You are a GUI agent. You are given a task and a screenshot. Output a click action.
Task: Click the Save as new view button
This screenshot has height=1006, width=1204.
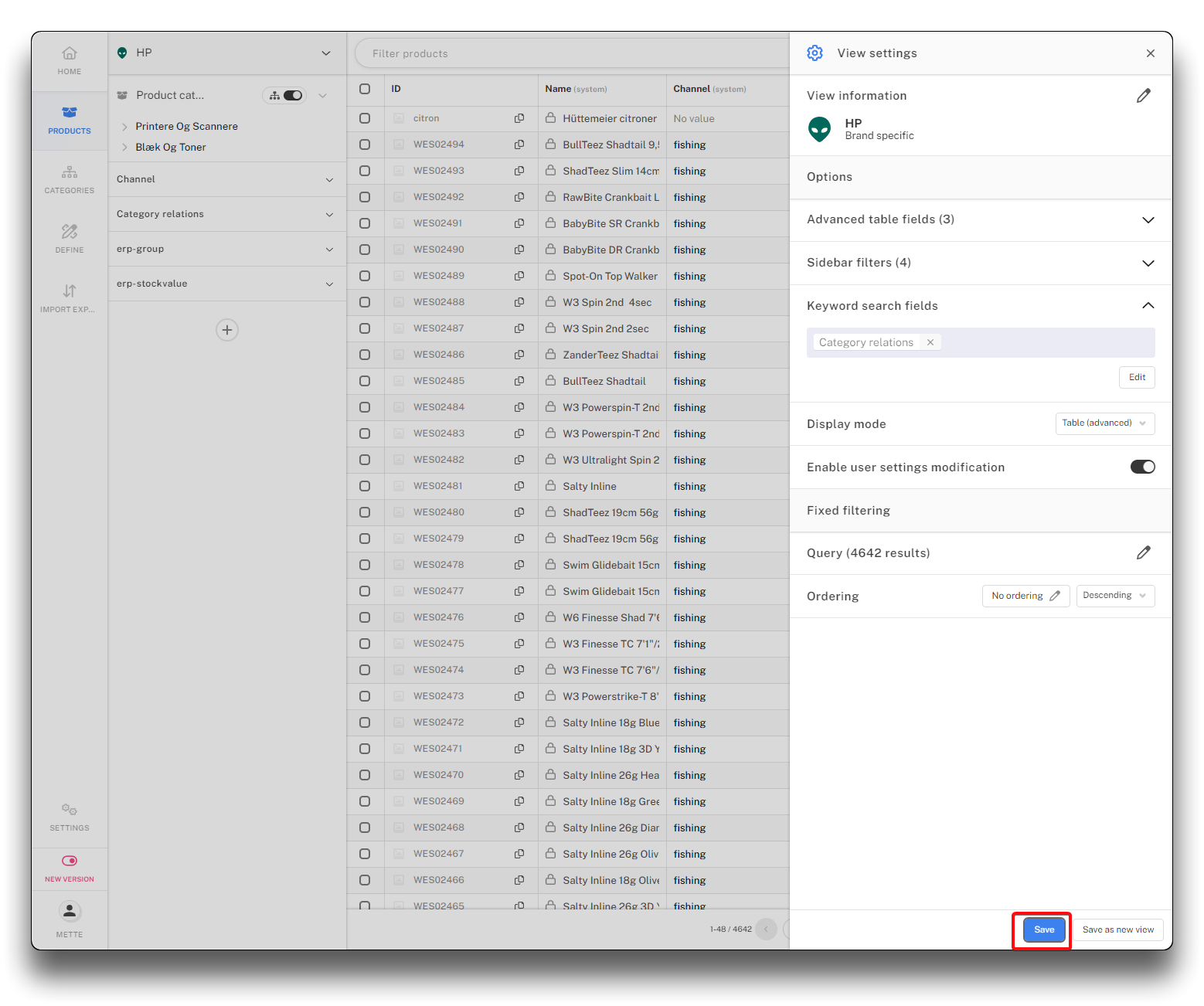[x=1117, y=930]
